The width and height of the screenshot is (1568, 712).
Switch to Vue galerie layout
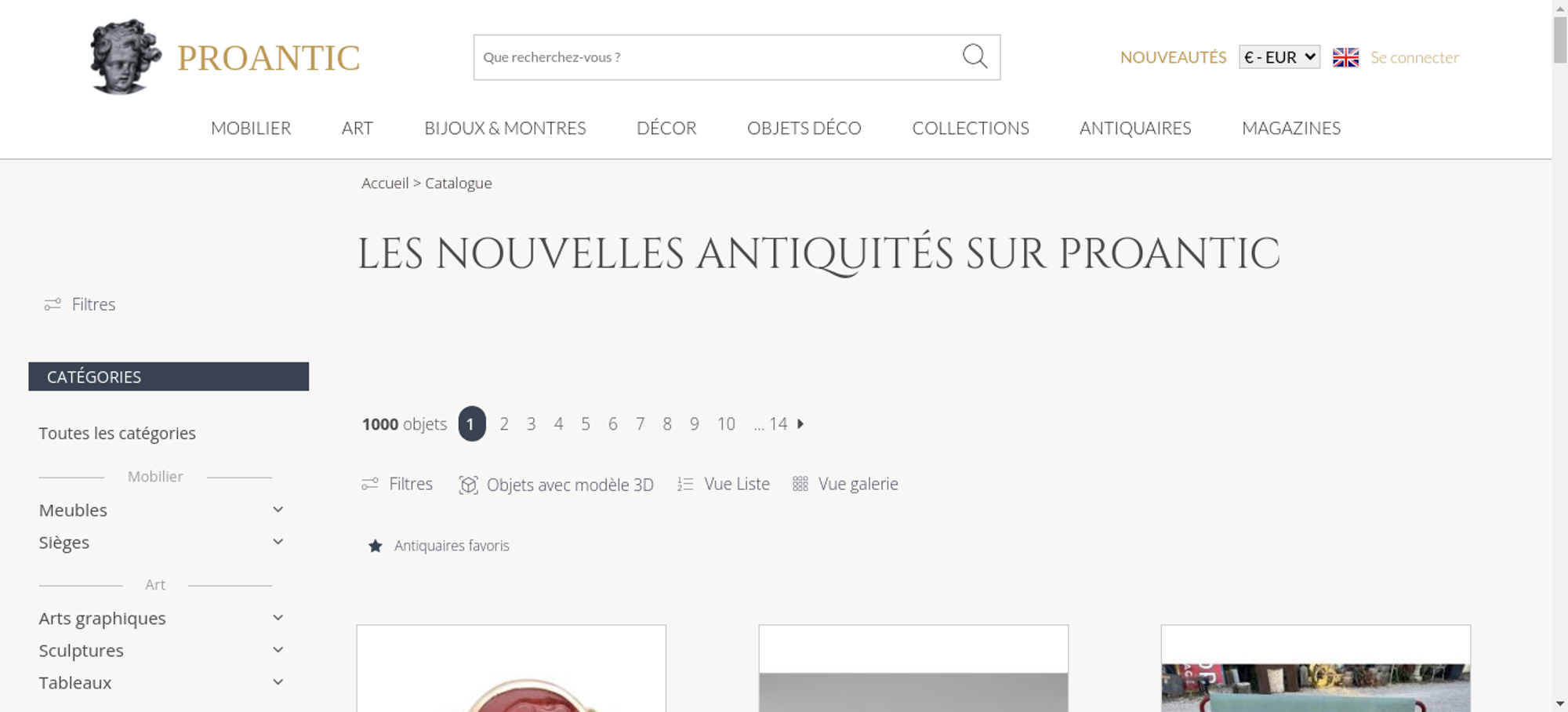tap(845, 484)
